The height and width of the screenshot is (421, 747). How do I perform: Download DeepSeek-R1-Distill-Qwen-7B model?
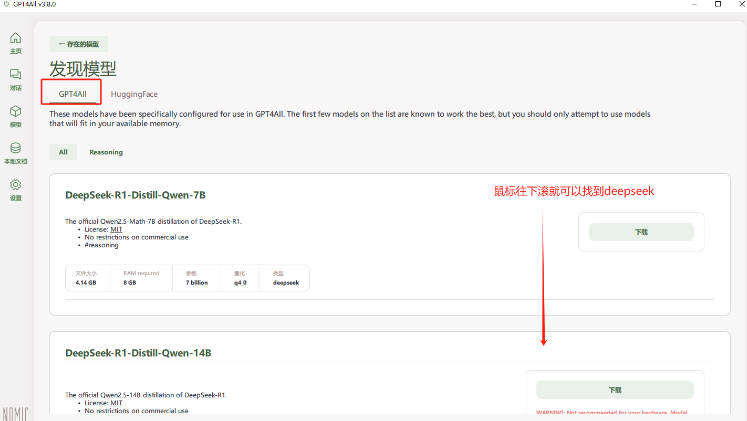point(641,232)
